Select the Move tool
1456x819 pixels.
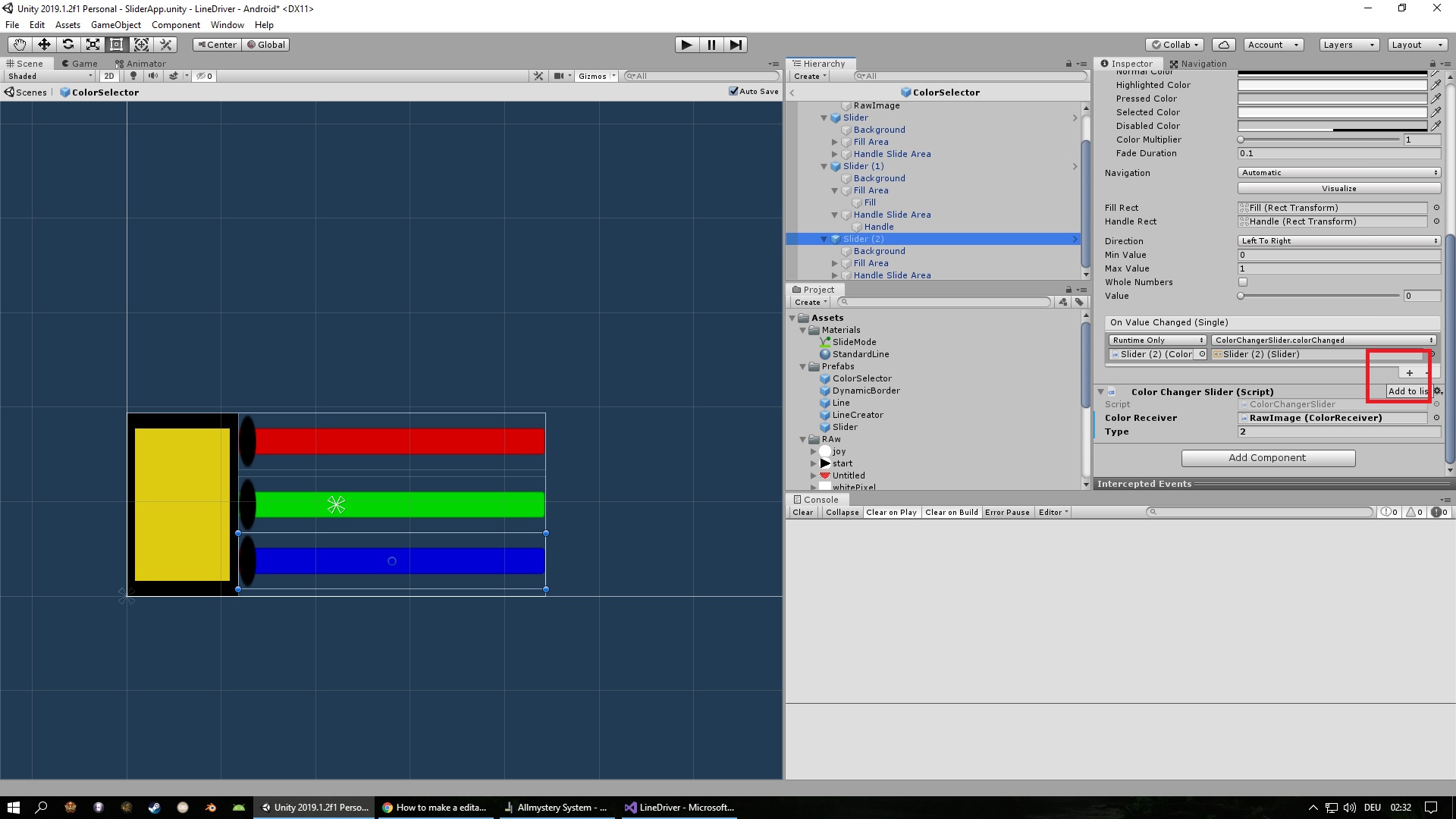[x=43, y=44]
